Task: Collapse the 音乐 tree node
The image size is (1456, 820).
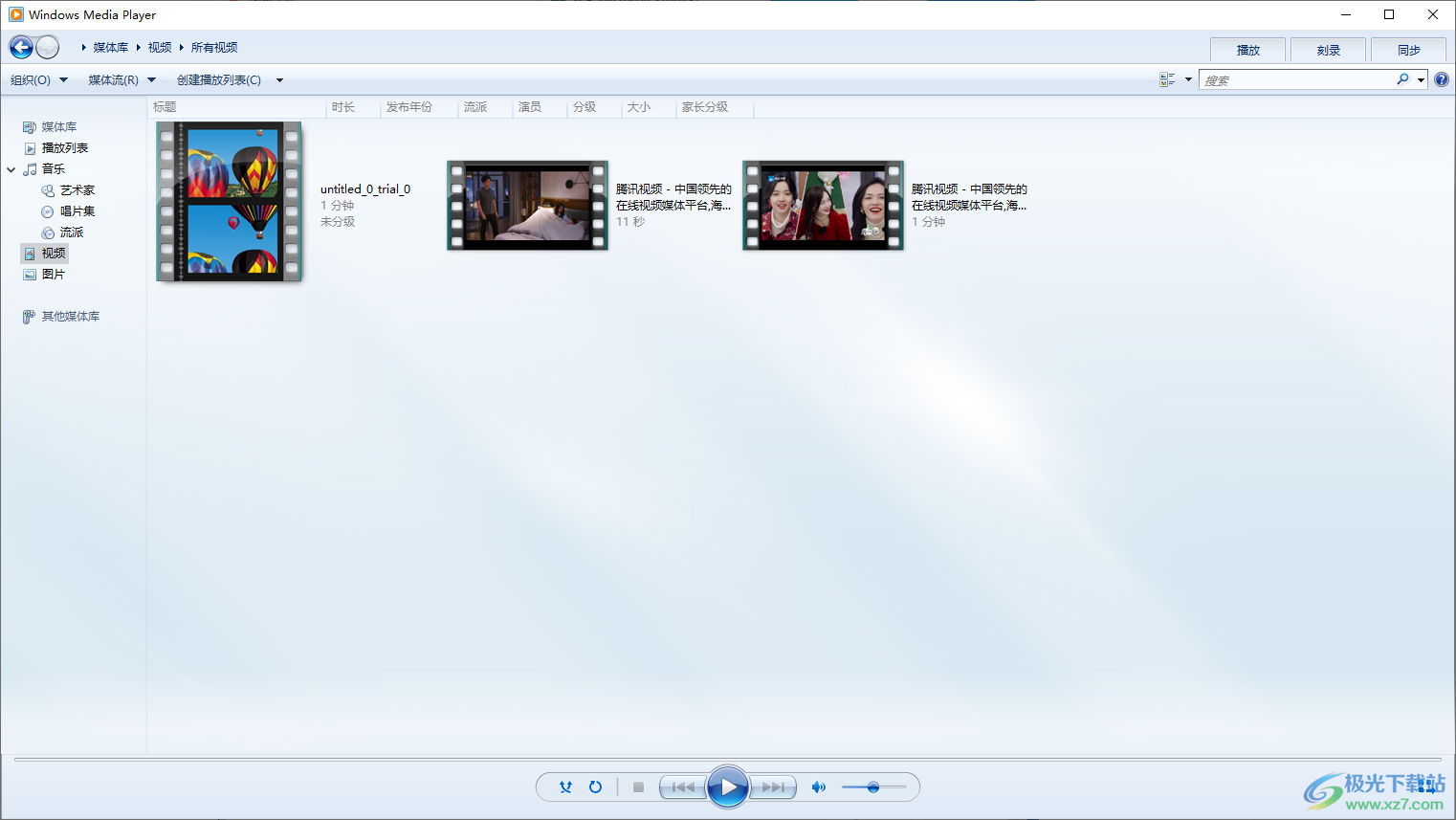Action: tap(11, 169)
